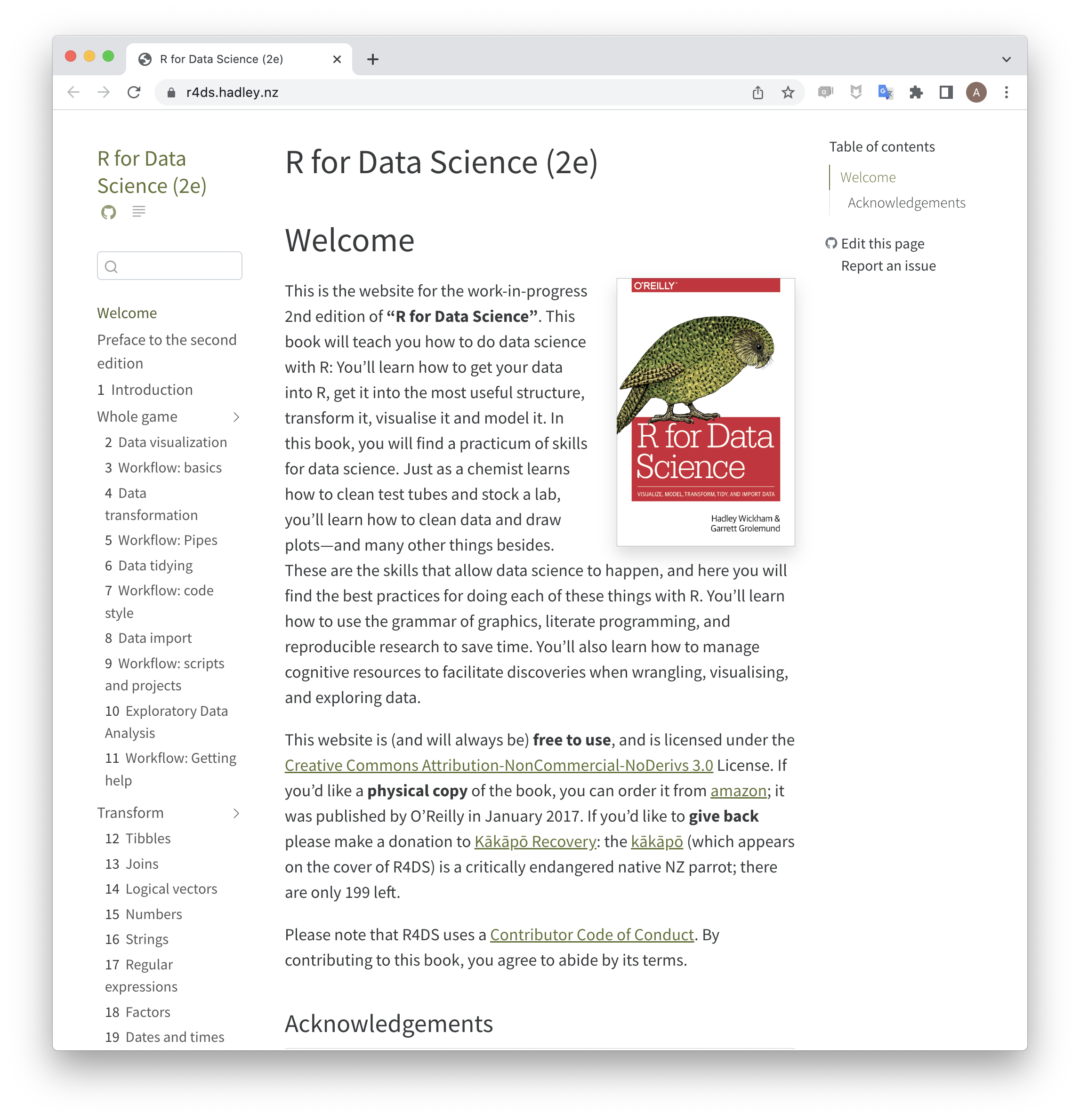
Task: Click the Google Translate extension icon
Action: pyautogui.click(x=885, y=93)
